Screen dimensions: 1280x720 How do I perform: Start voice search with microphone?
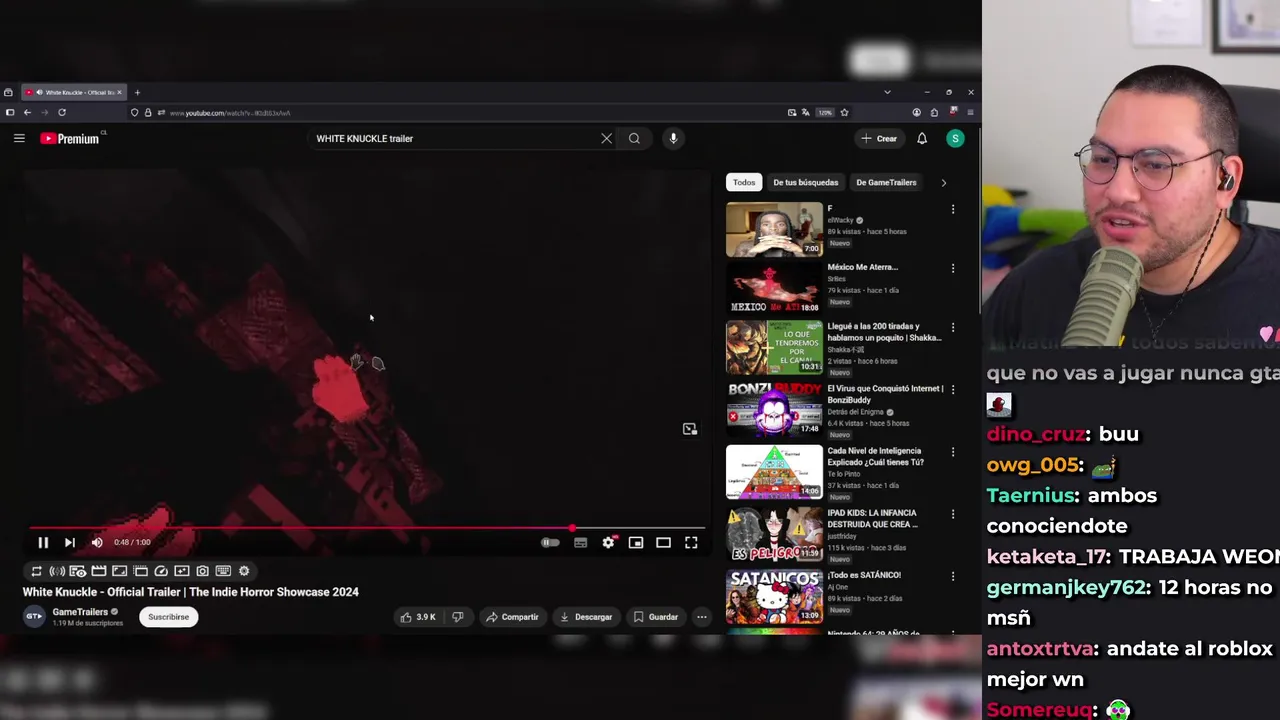pyautogui.click(x=673, y=139)
